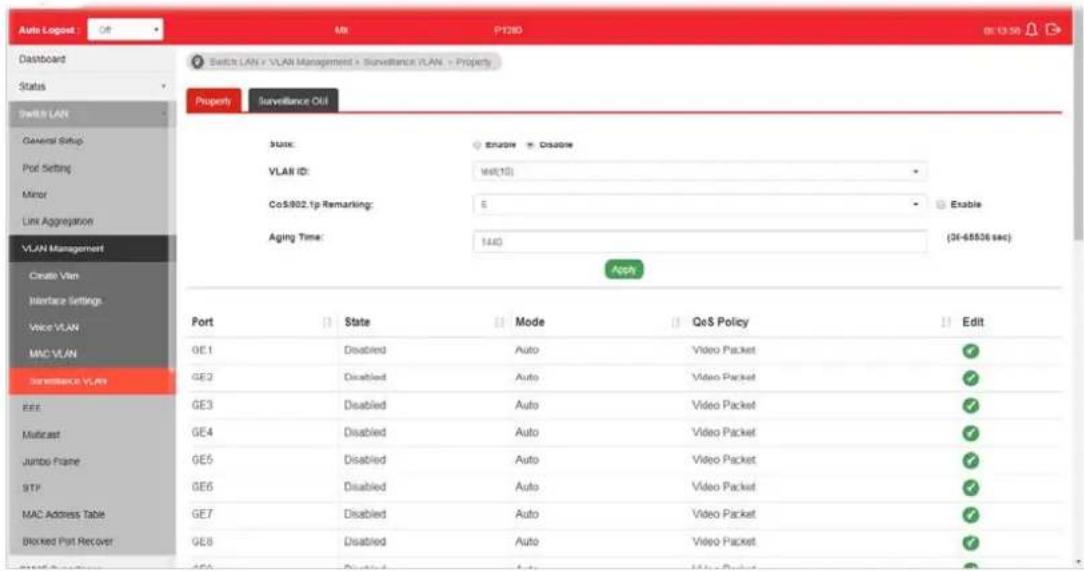Click the green Apply button
Screen dimensions: 1084x571
click(624, 270)
